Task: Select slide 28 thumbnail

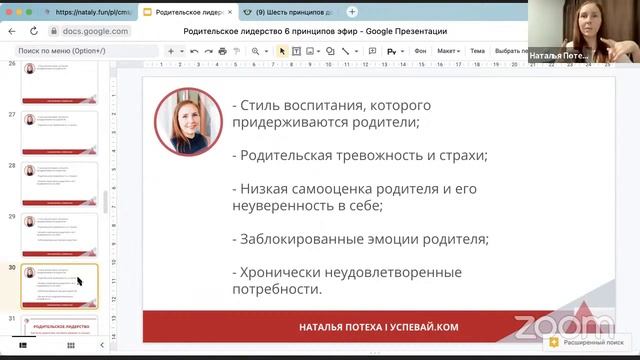Action: tap(60, 184)
